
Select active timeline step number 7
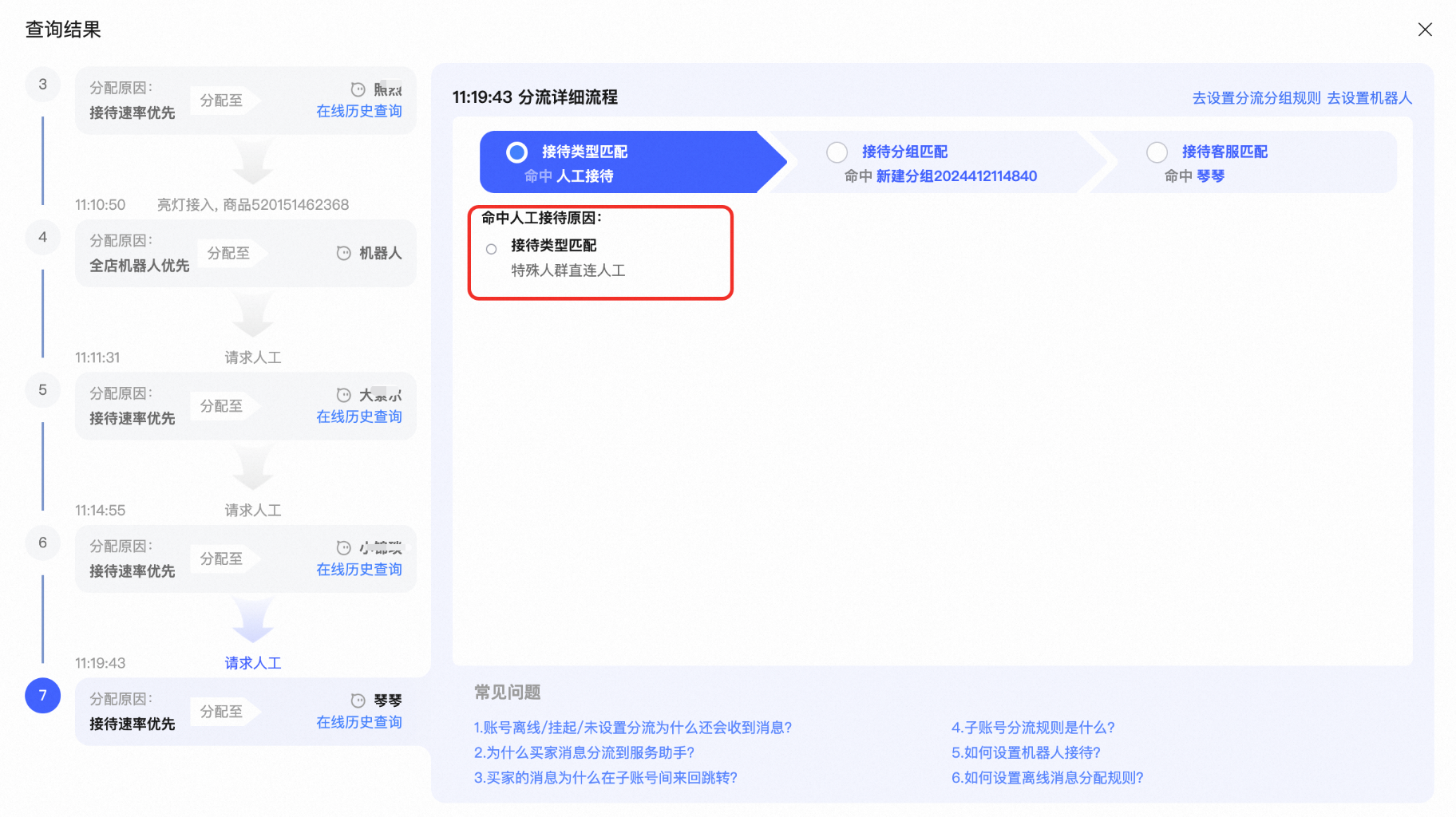tap(43, 696)
